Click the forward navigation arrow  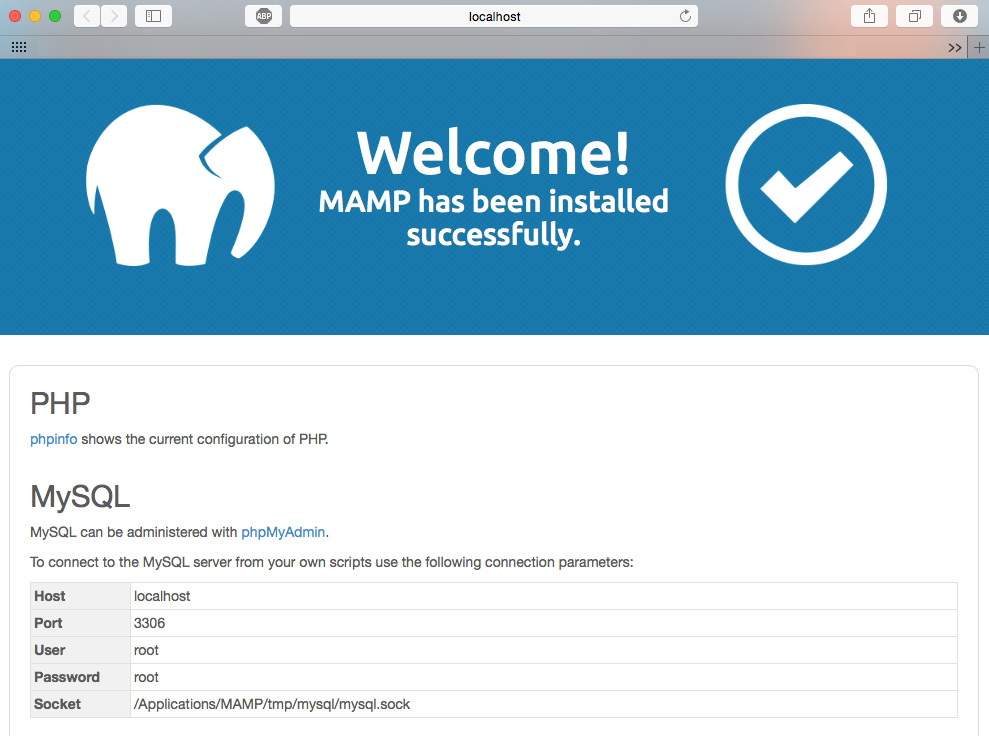pos(114,16)
